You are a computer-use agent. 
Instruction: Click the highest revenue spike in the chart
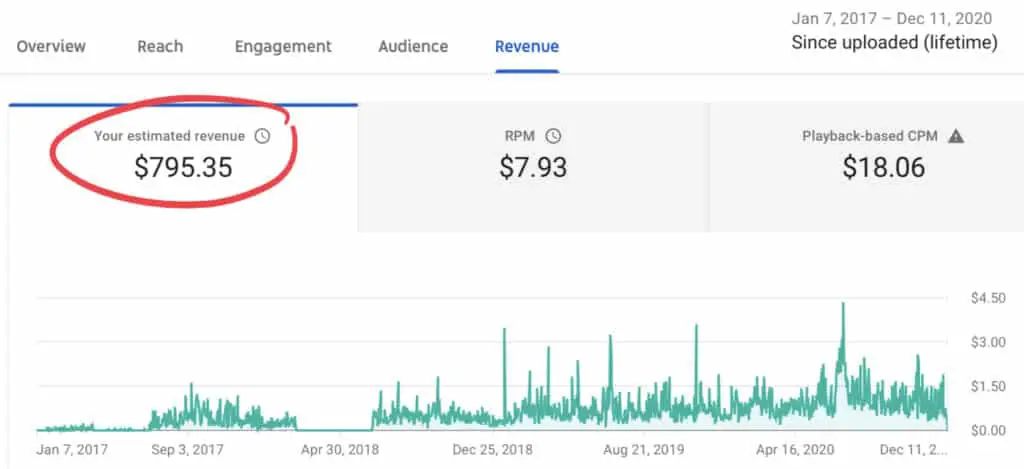tap(843, 304)
